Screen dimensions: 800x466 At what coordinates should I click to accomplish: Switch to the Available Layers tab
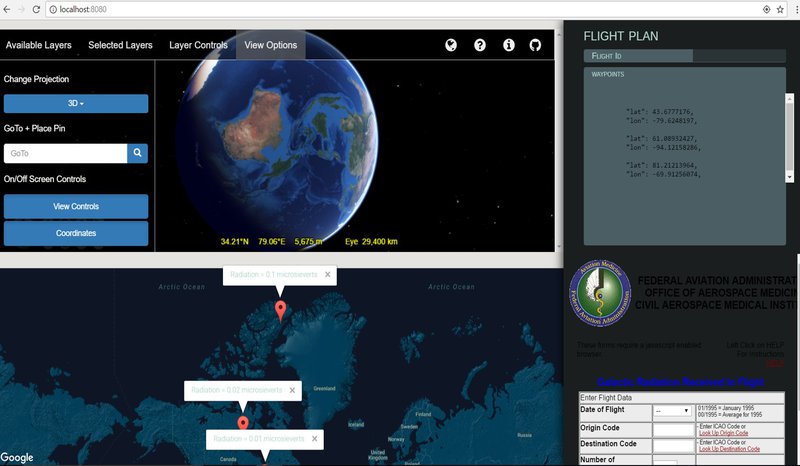(x=37, y=45)
